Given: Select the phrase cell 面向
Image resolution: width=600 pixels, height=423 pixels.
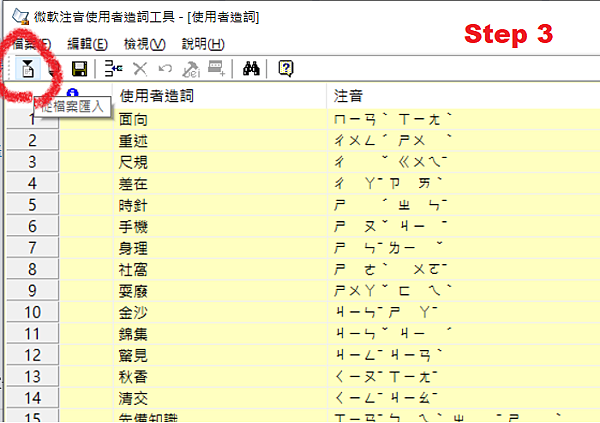Looking at the screenshot, I should pyautogui.click(x=220, y=119).
